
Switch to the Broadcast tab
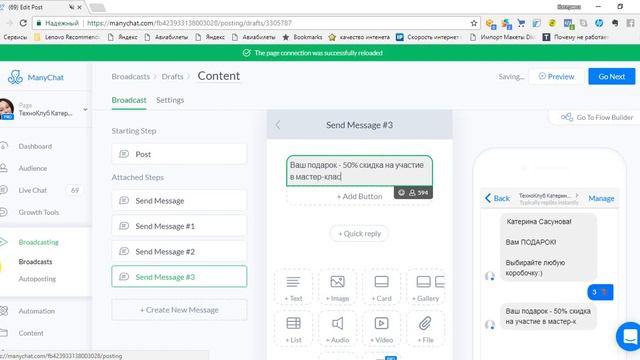[x=129, y=100]
